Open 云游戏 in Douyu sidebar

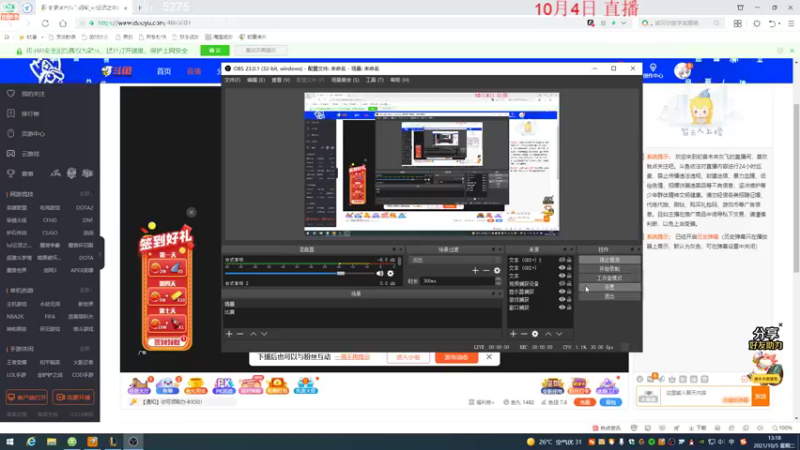tap(30, 154)
